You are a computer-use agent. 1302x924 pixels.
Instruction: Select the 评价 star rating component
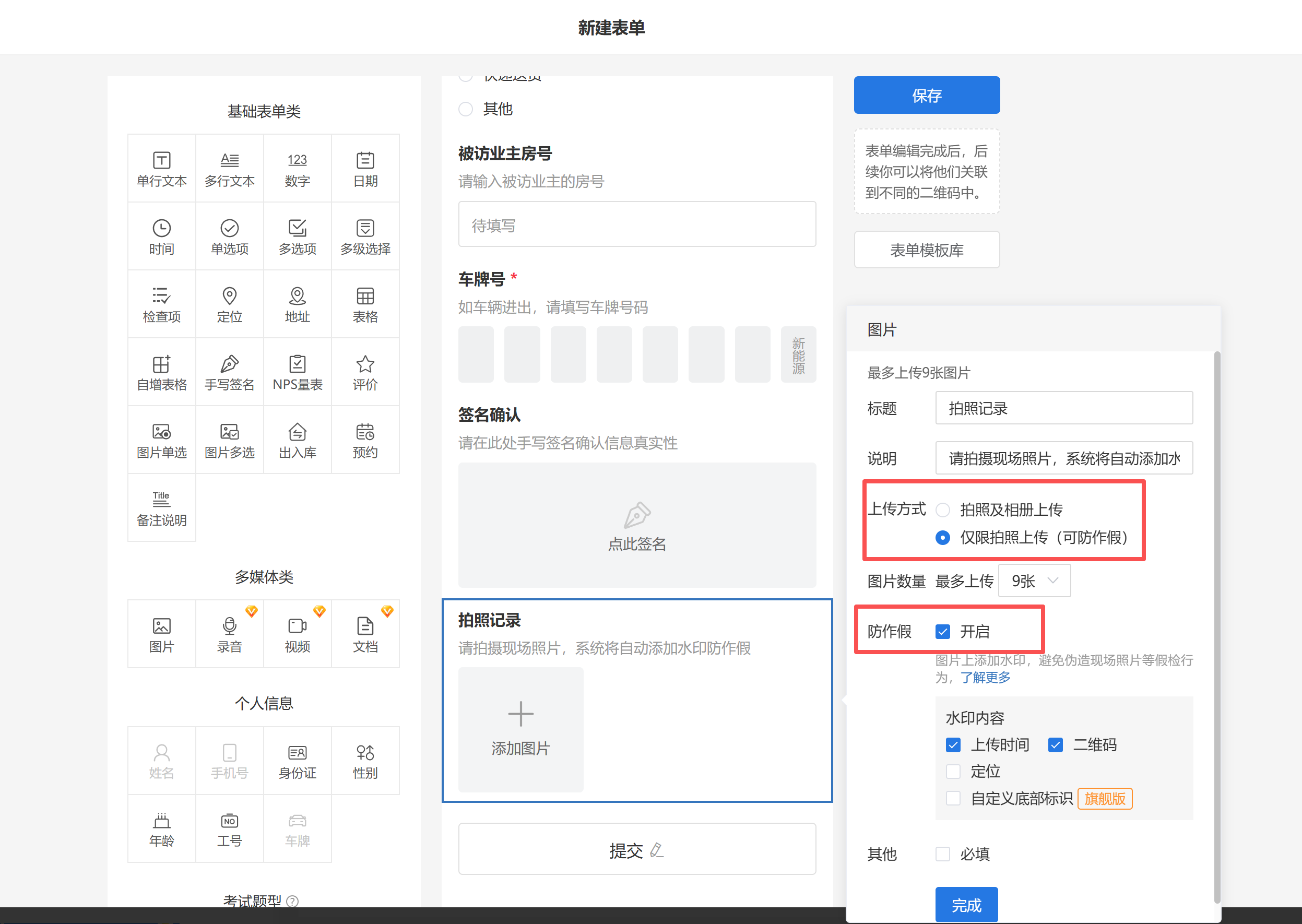point(365,372)
